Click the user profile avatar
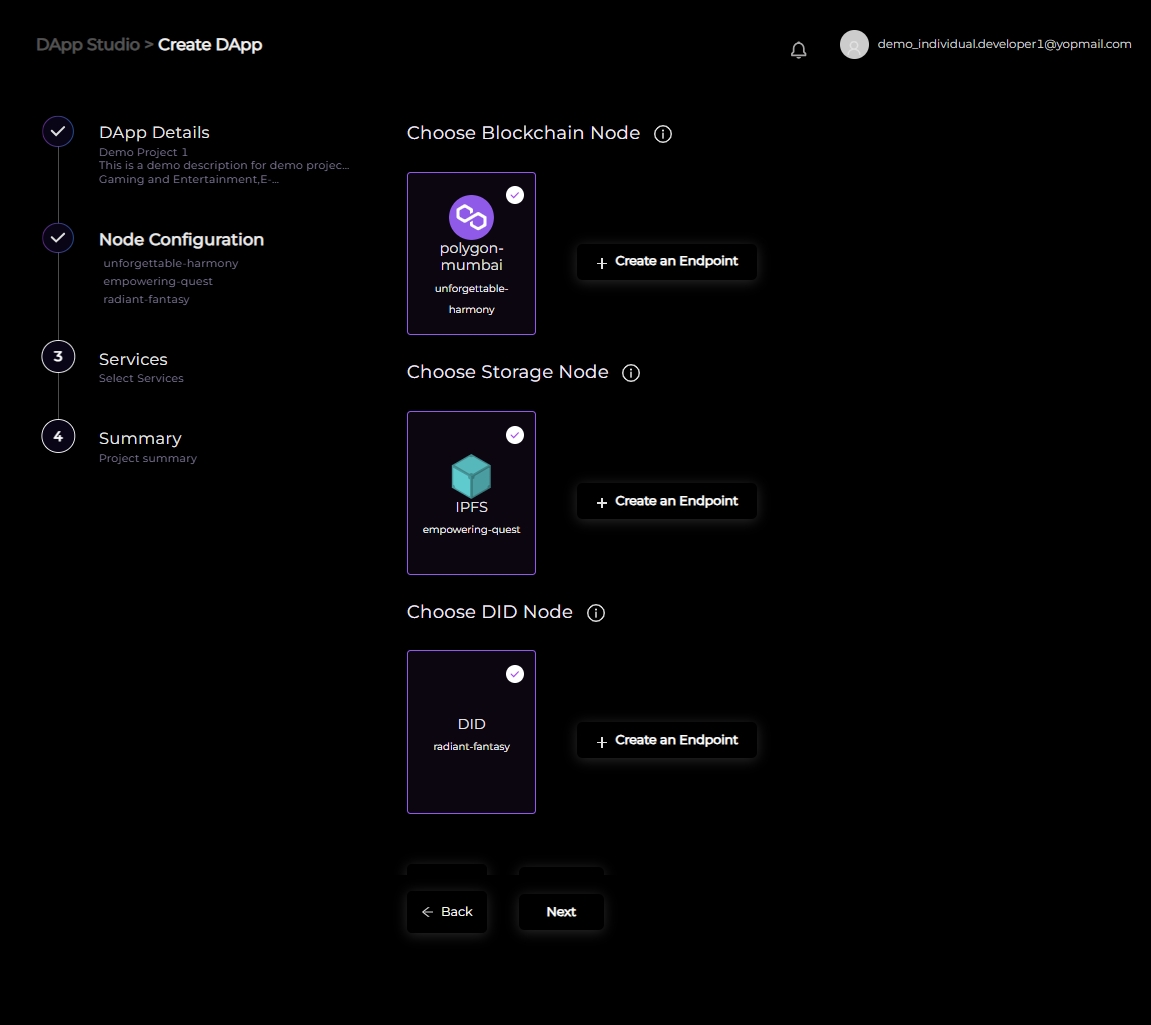The width and height of the screenshot is (1151, 1025). (x=854, y=45)
